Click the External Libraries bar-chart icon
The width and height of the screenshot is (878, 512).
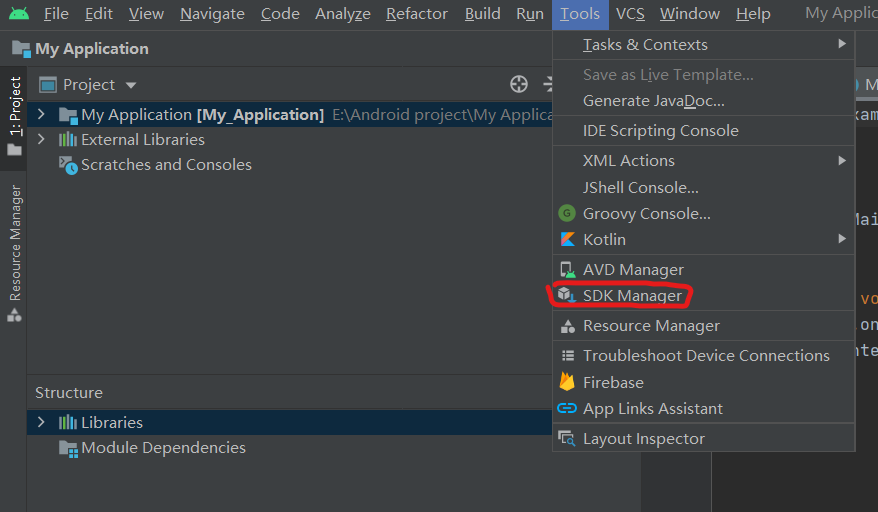point(68,139)
